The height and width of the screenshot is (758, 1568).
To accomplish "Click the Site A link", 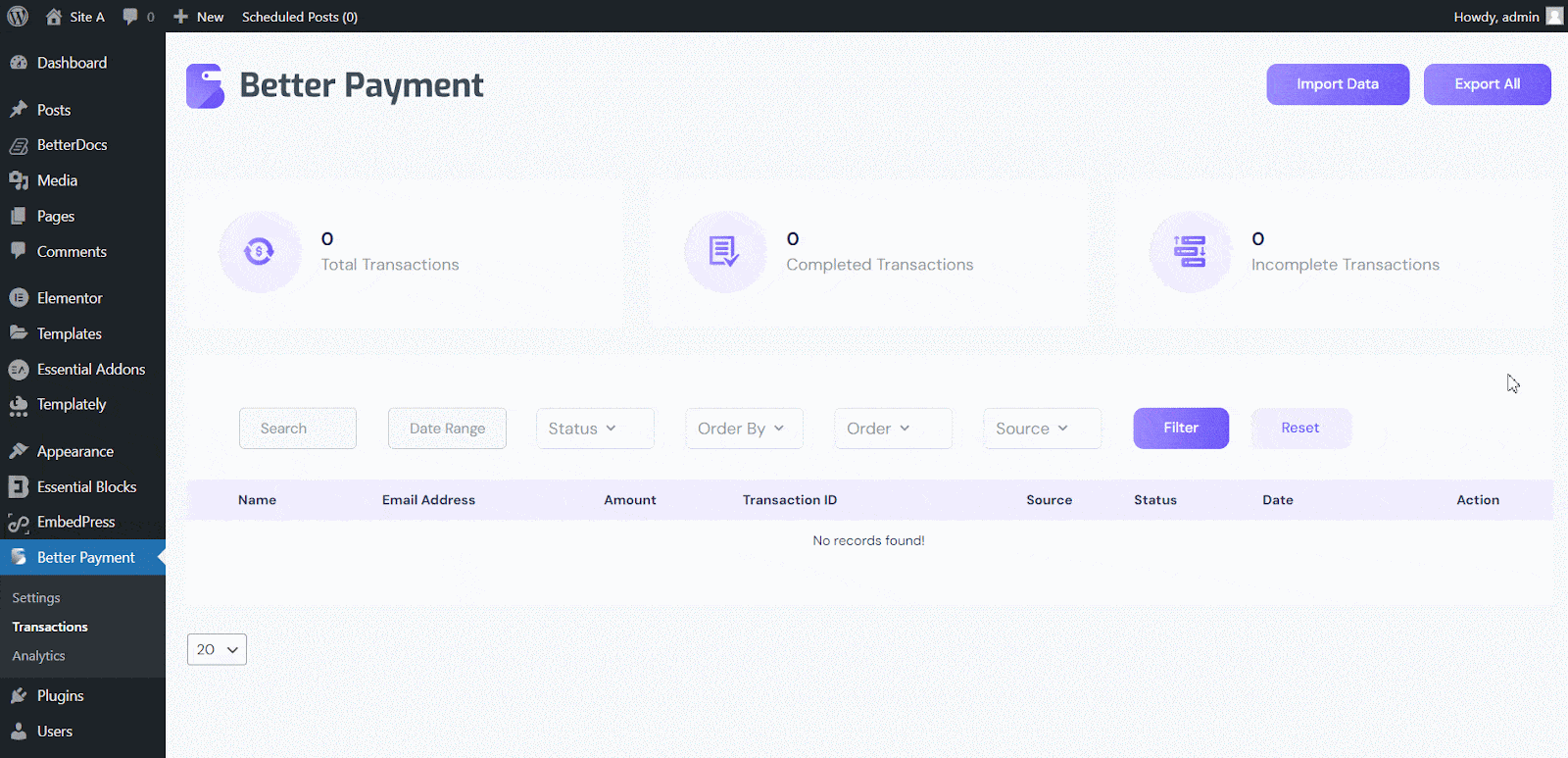I will [x=87, y=17].
